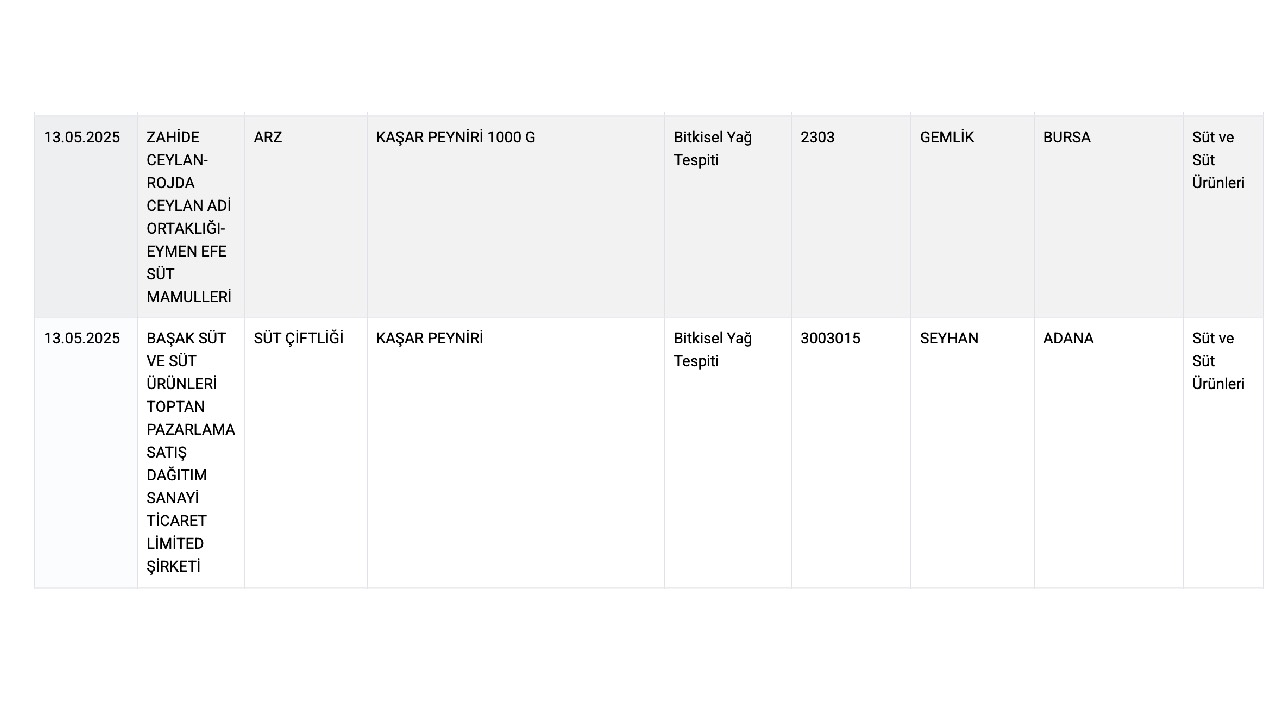Click the SÜT ÇİFTLİĞİ brand cell
This screenshot has height=720, width=1280.
click(305, 452)
